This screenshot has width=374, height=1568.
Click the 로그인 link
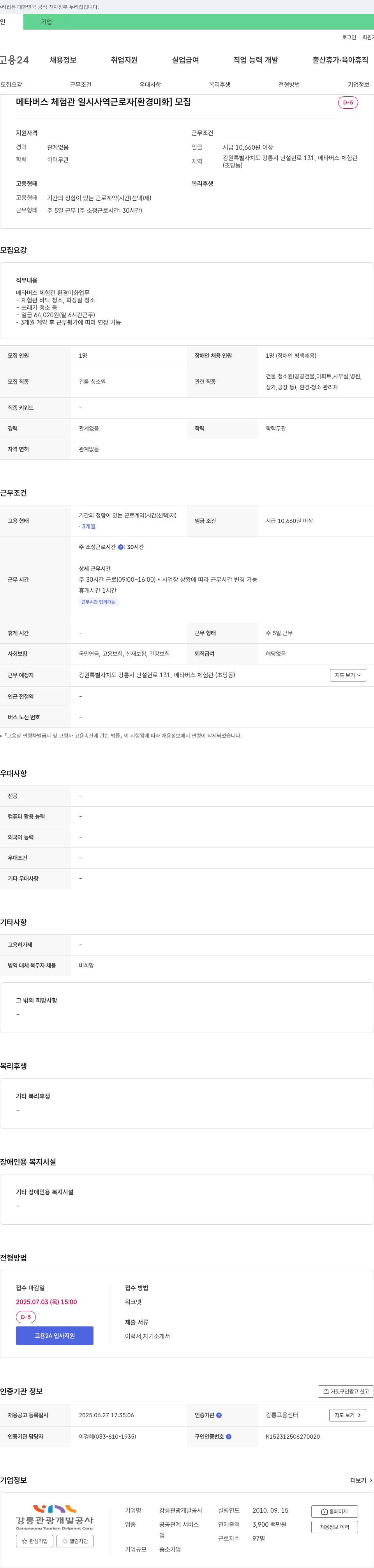point(348,37)
